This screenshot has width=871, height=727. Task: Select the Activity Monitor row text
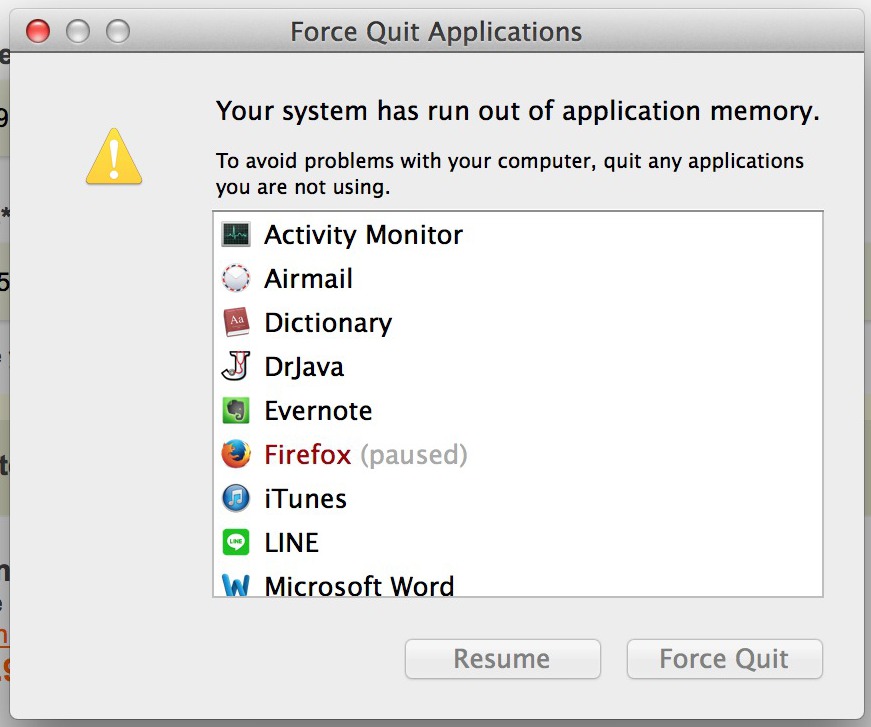(x=363, y=235)
